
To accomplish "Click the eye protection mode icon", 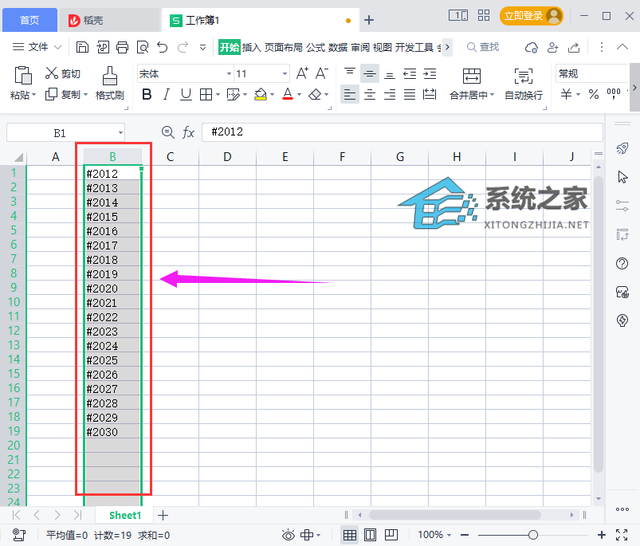I will tap(288, 535).
